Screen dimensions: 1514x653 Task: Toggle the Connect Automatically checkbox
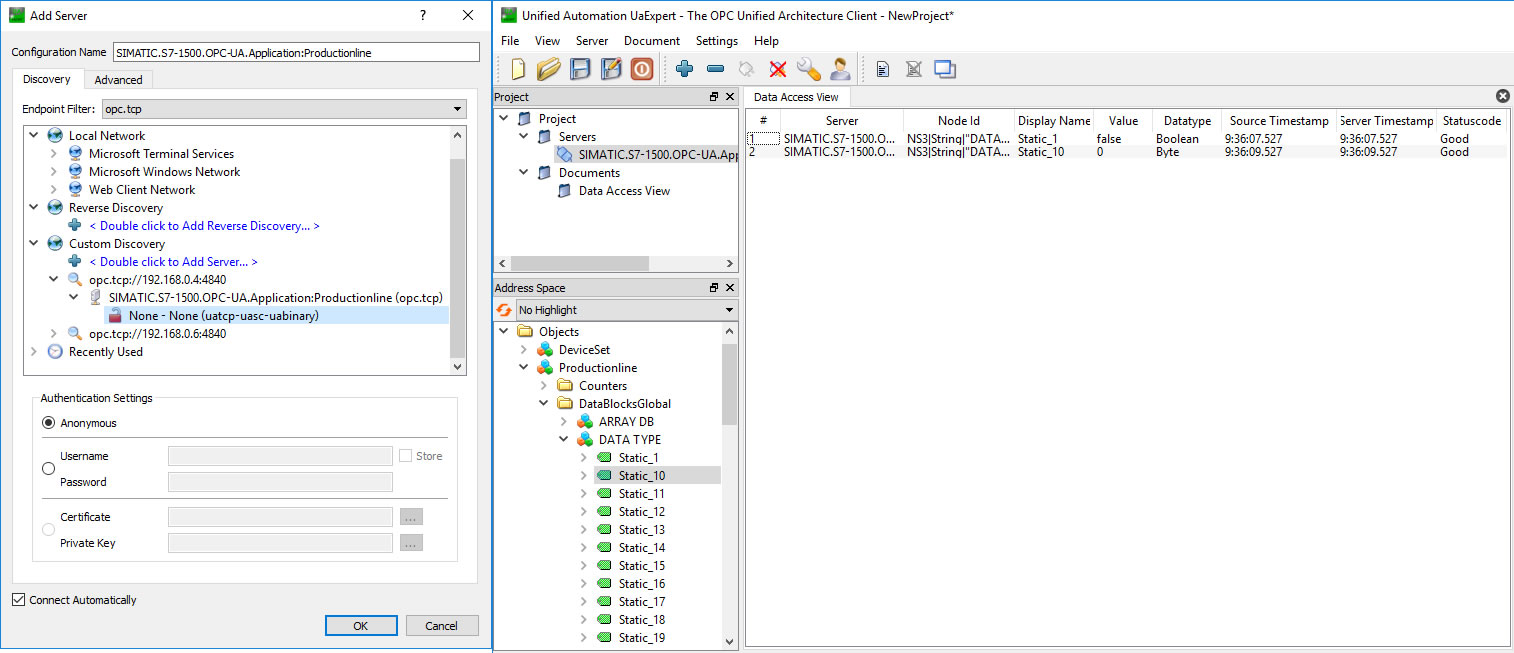coord(18,600)
